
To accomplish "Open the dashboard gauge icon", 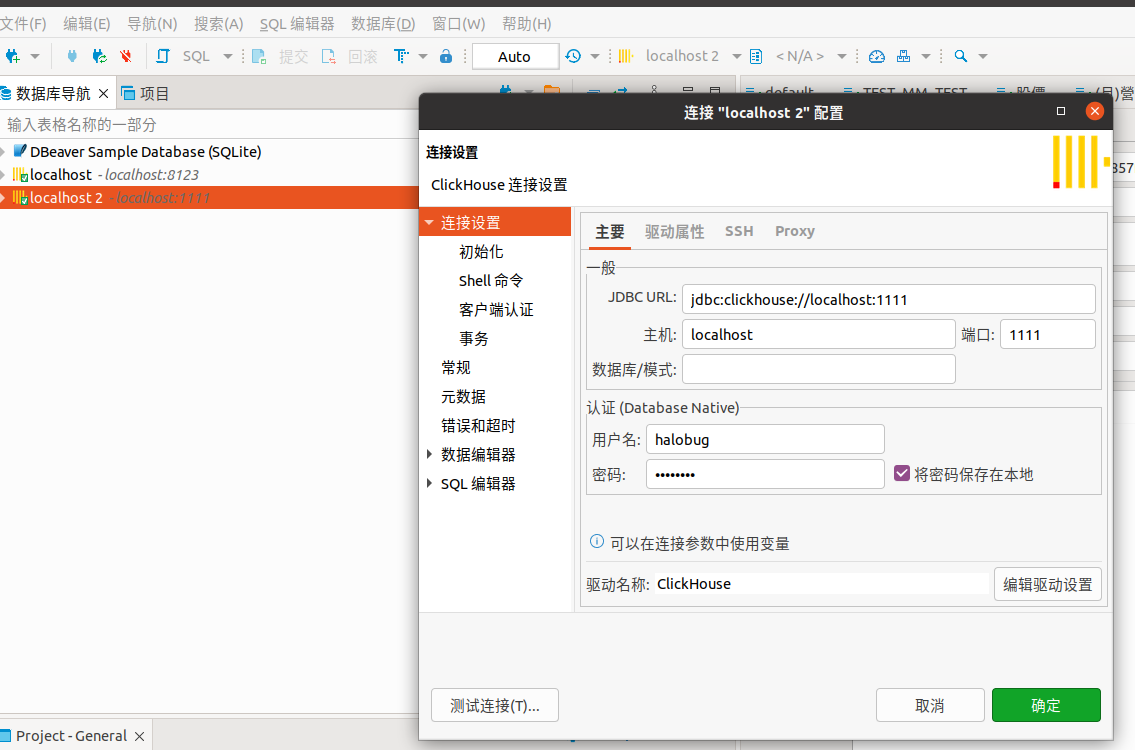I will pos(877,56).
